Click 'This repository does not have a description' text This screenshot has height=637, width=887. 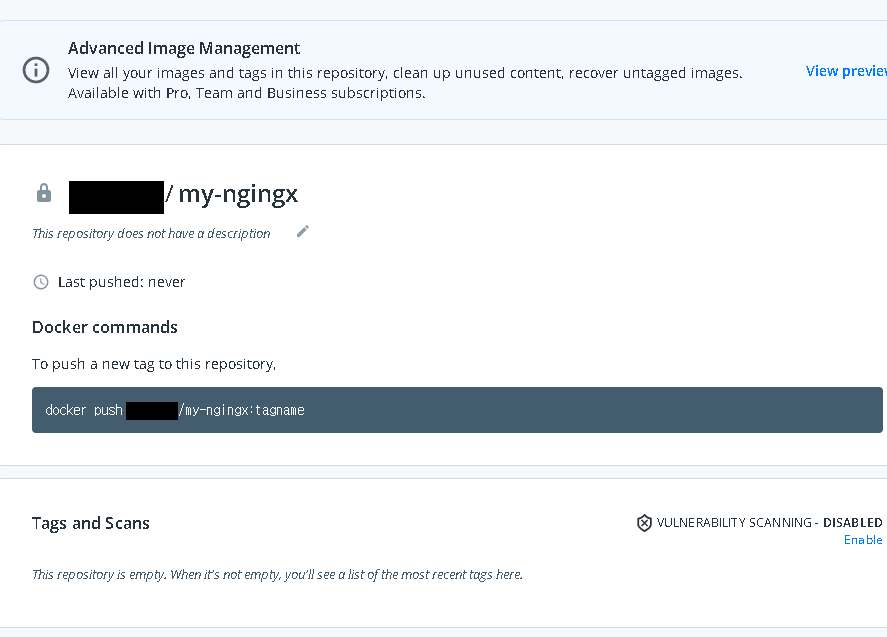(151, 234)
